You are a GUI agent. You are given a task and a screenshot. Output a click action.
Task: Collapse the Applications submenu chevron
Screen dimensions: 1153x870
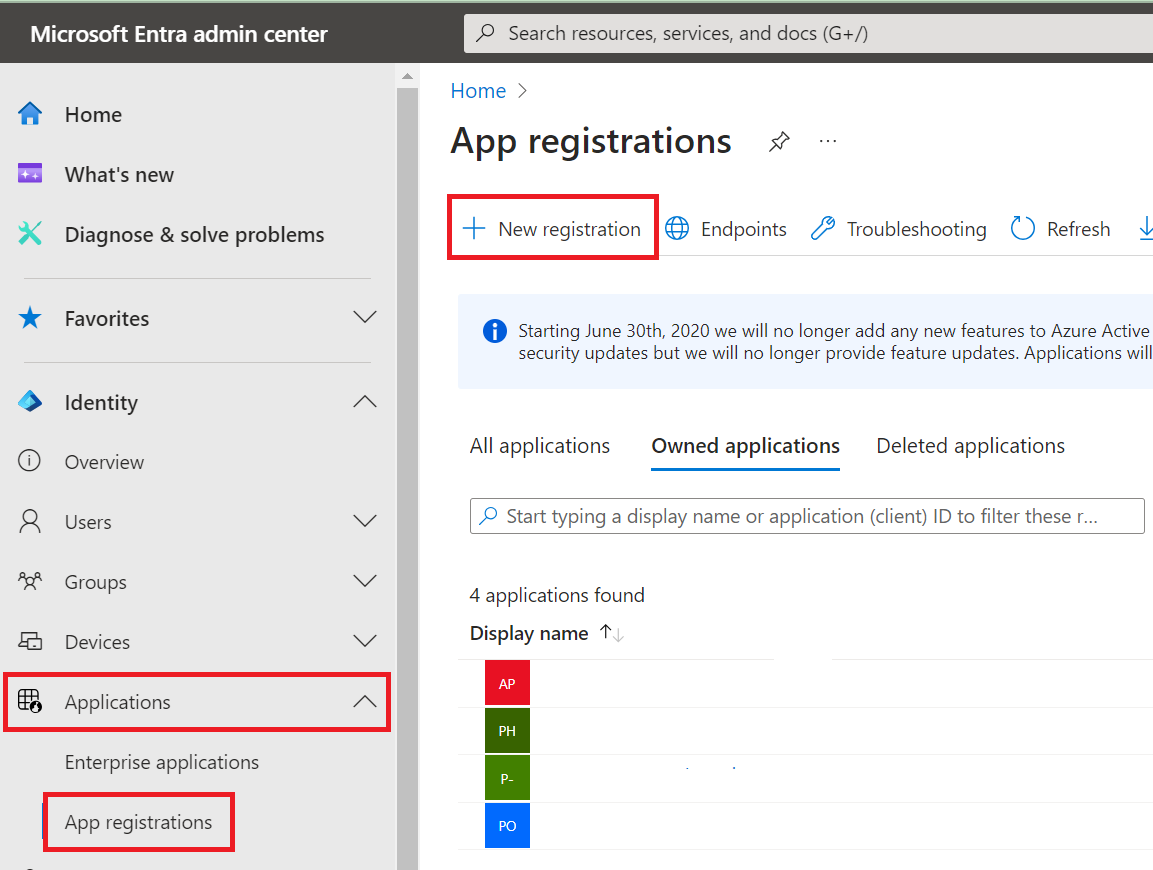point(365,702)
